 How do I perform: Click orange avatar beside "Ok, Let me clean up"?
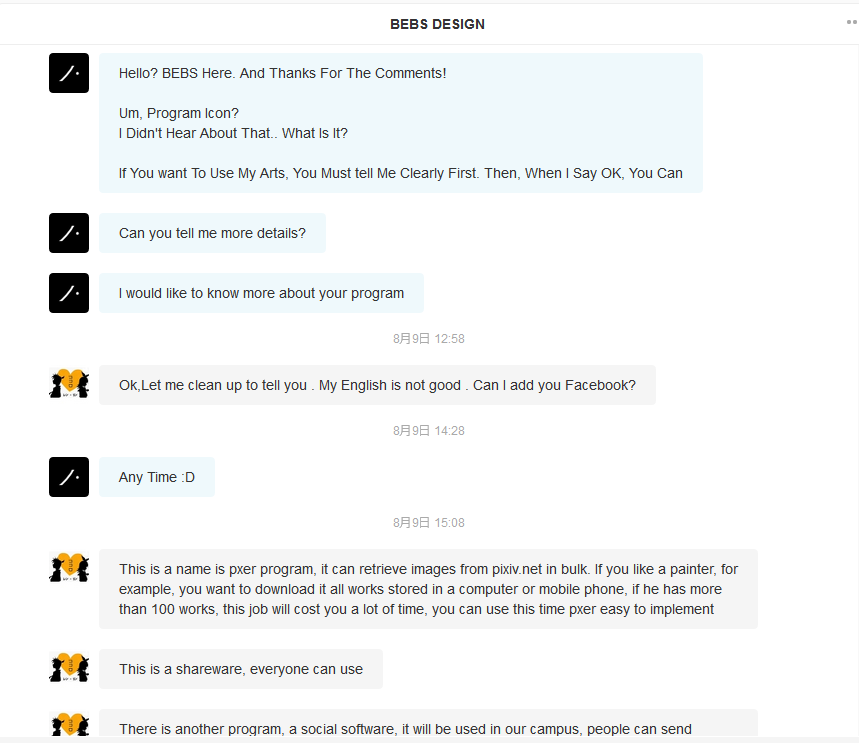click(x=69, y=384)
